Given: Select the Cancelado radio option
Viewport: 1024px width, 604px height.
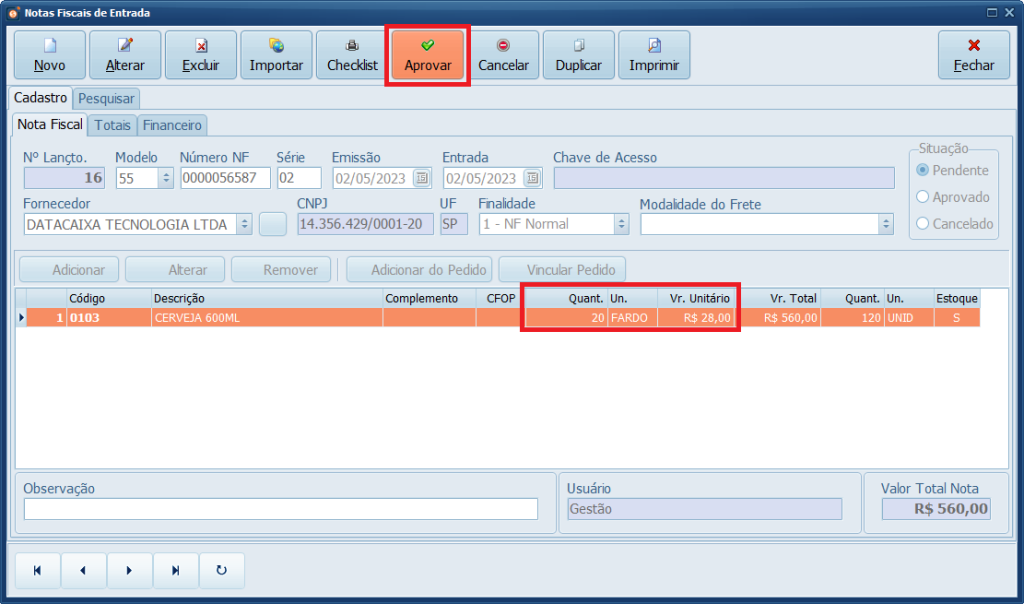Looking at the screenshot, I should pyautogui.click(x=923, y=224).
